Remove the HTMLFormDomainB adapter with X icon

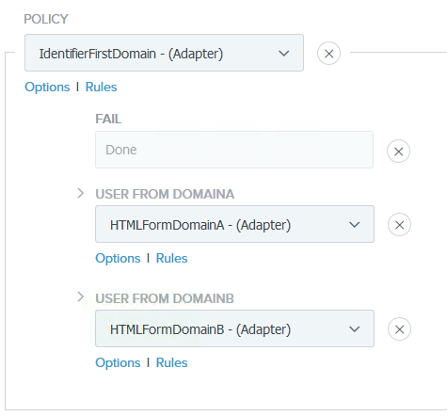(x=399, y=329)
